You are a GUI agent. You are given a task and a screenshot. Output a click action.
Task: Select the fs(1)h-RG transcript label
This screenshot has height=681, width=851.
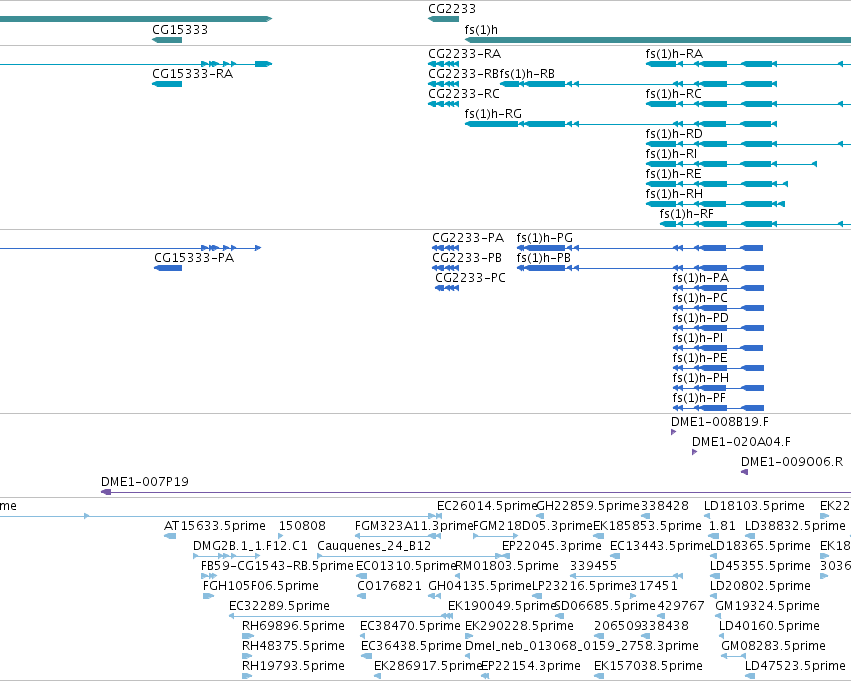pos(493,114)
